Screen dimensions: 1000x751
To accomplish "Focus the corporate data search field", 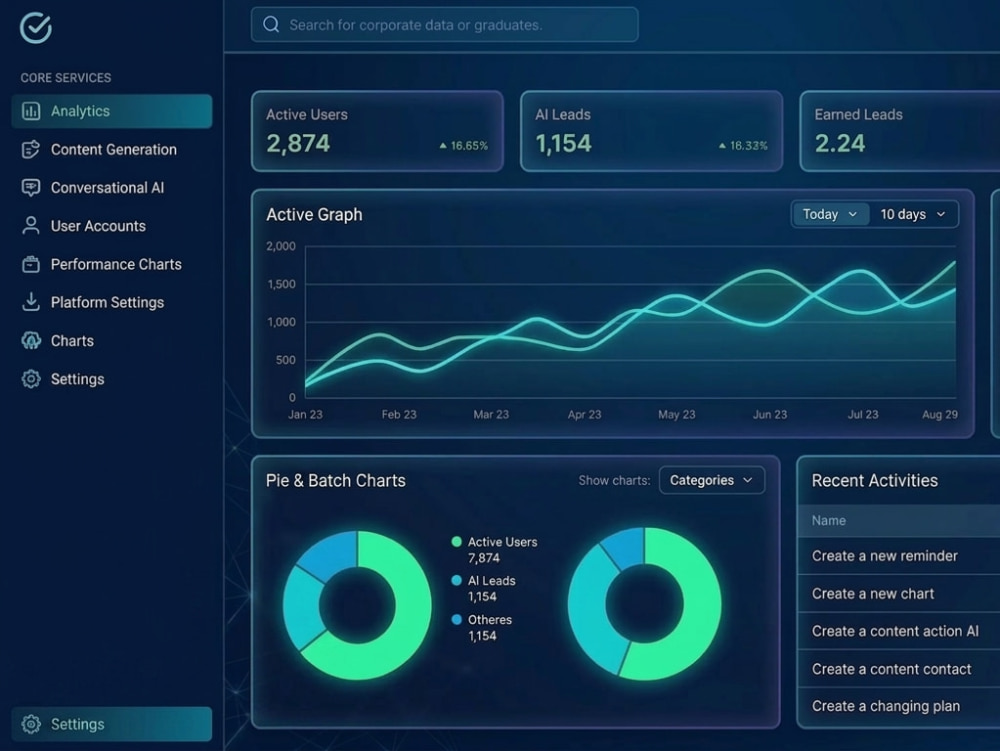I will coord(445,24).
